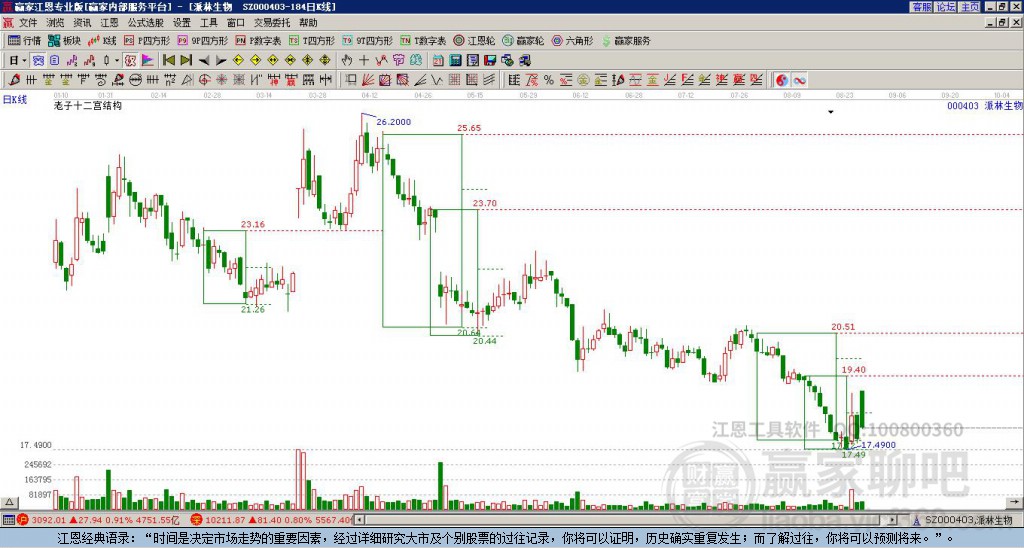Open the P四方形 square tool
Screen dimensions: 1024x548
147,40
